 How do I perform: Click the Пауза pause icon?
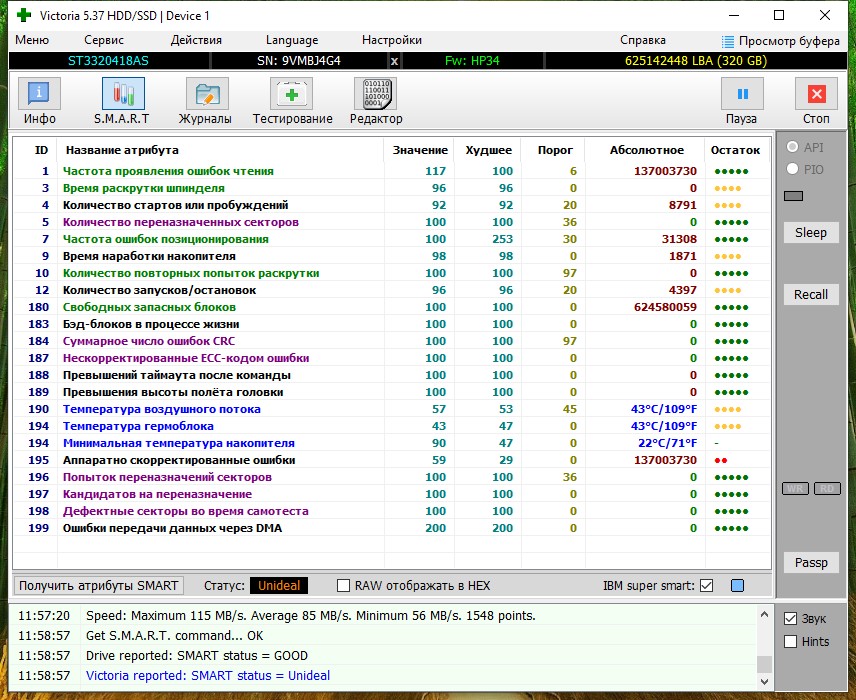coord(742,94)
